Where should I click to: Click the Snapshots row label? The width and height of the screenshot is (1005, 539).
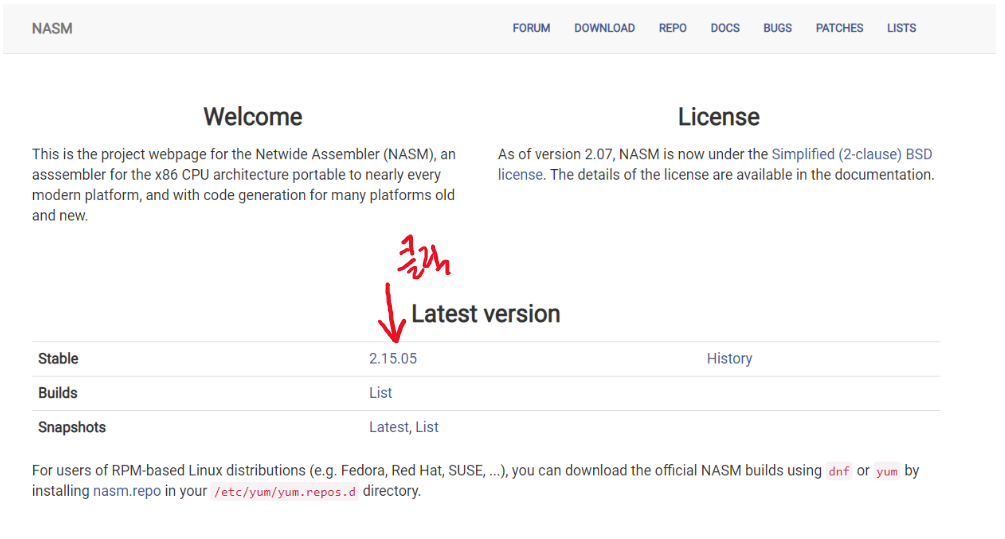tap(71, 427)
